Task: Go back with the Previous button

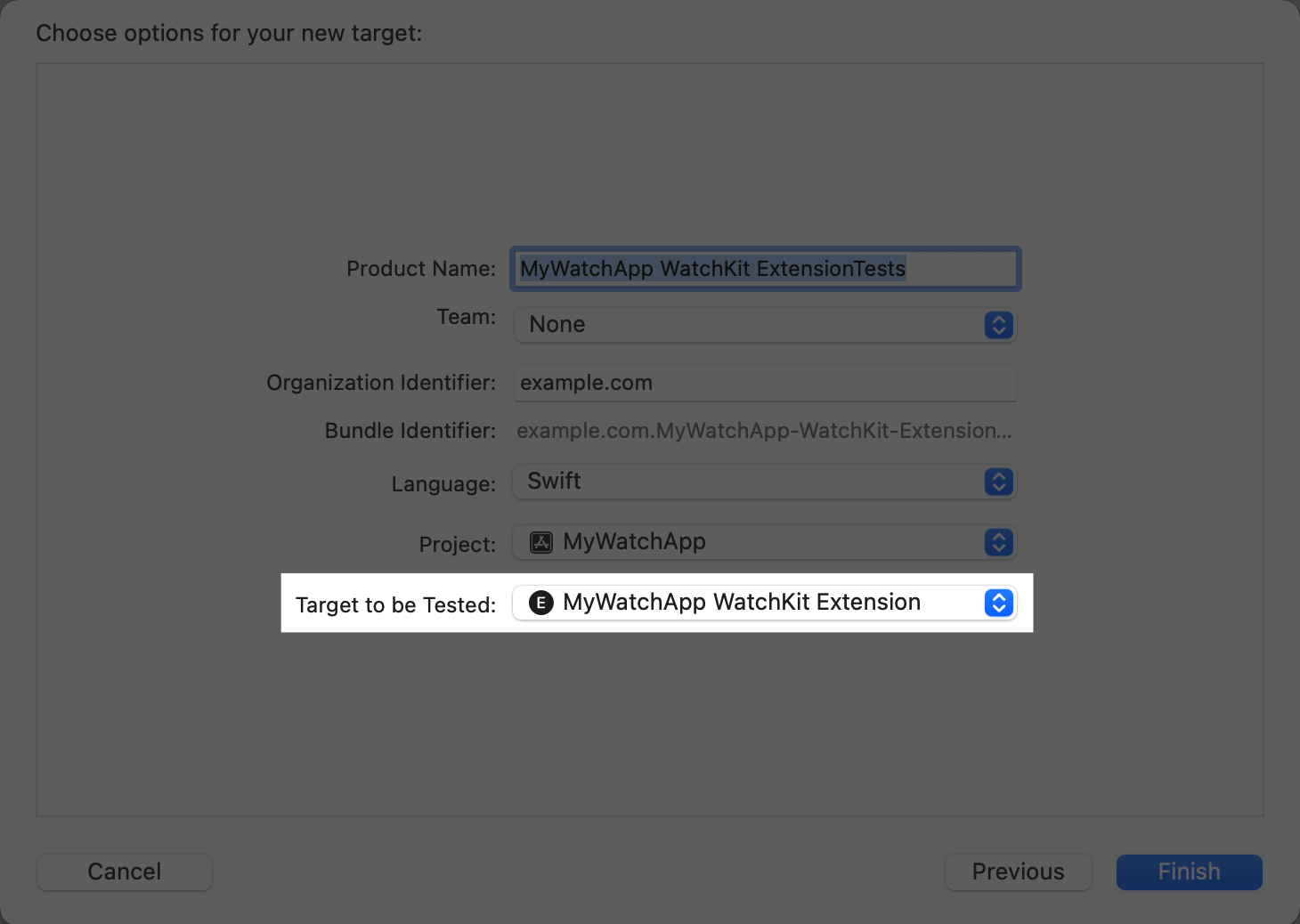Action: click(x=1018, y=871)
